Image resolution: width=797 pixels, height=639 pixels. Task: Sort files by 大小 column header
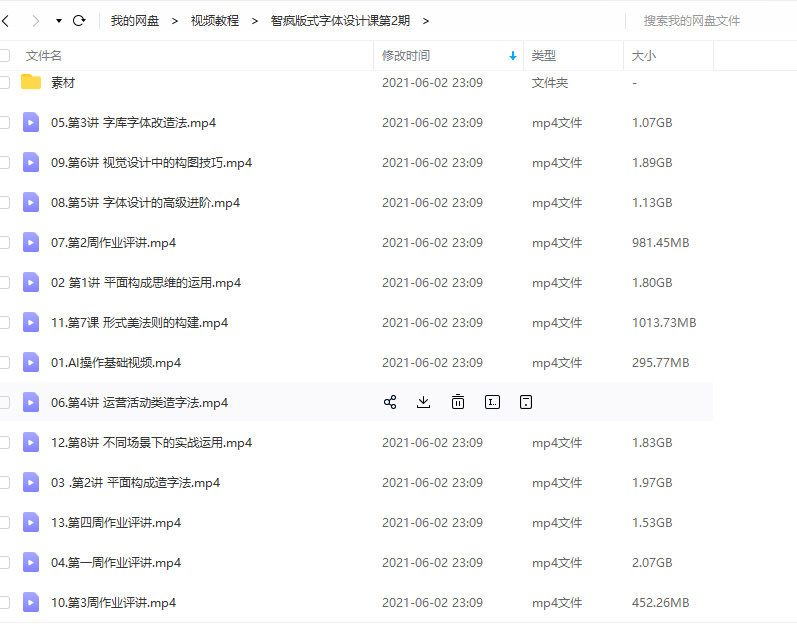(644, 56)
